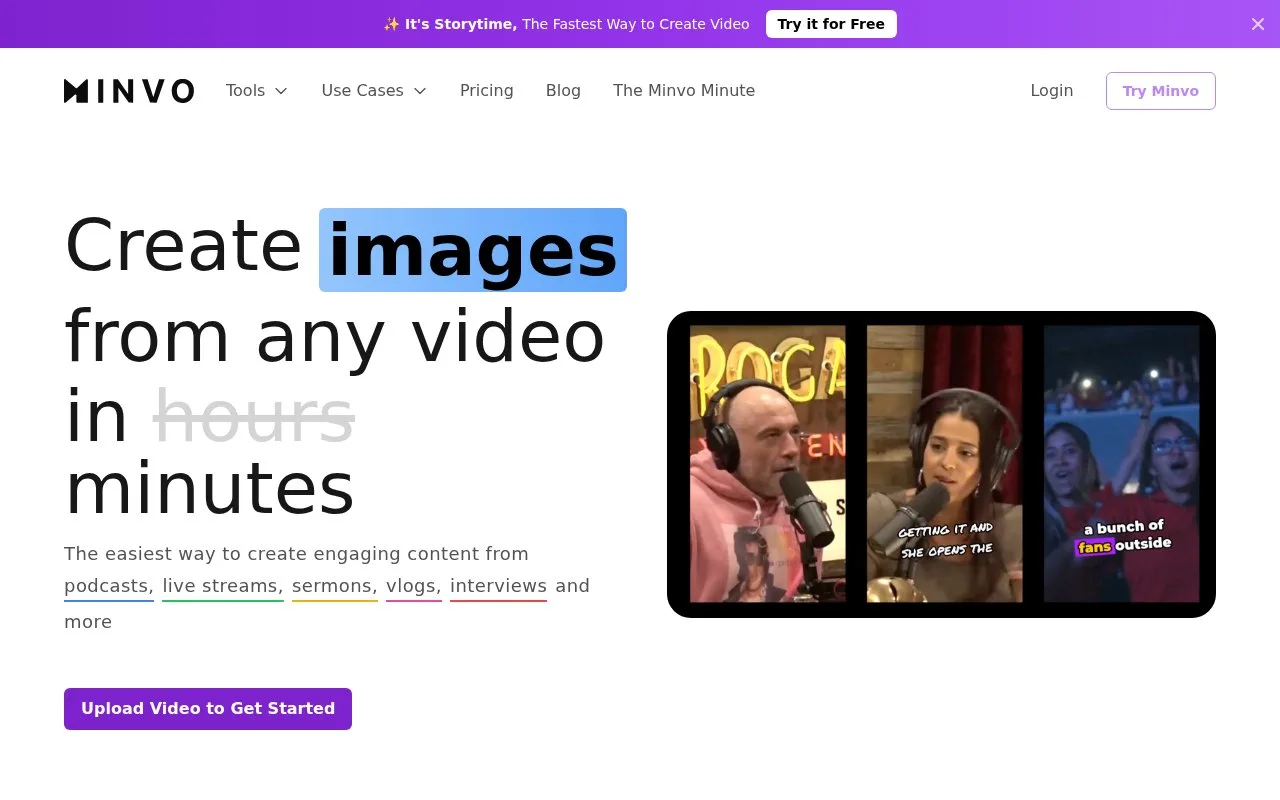The height and width of the screenshot is (800, 1280).
Task: Visit The Minvo Minute page
Action: 684,90
